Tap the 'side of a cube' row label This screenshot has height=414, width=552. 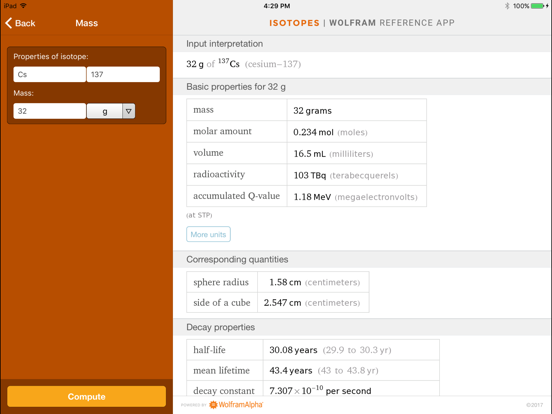point(222,303)
